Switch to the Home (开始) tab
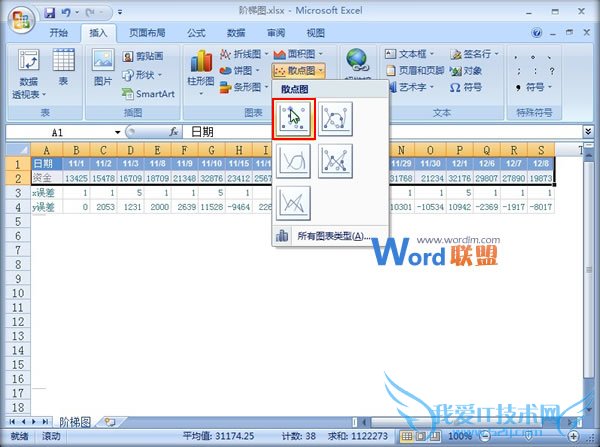The image size is (600, 447). [59, 33]
